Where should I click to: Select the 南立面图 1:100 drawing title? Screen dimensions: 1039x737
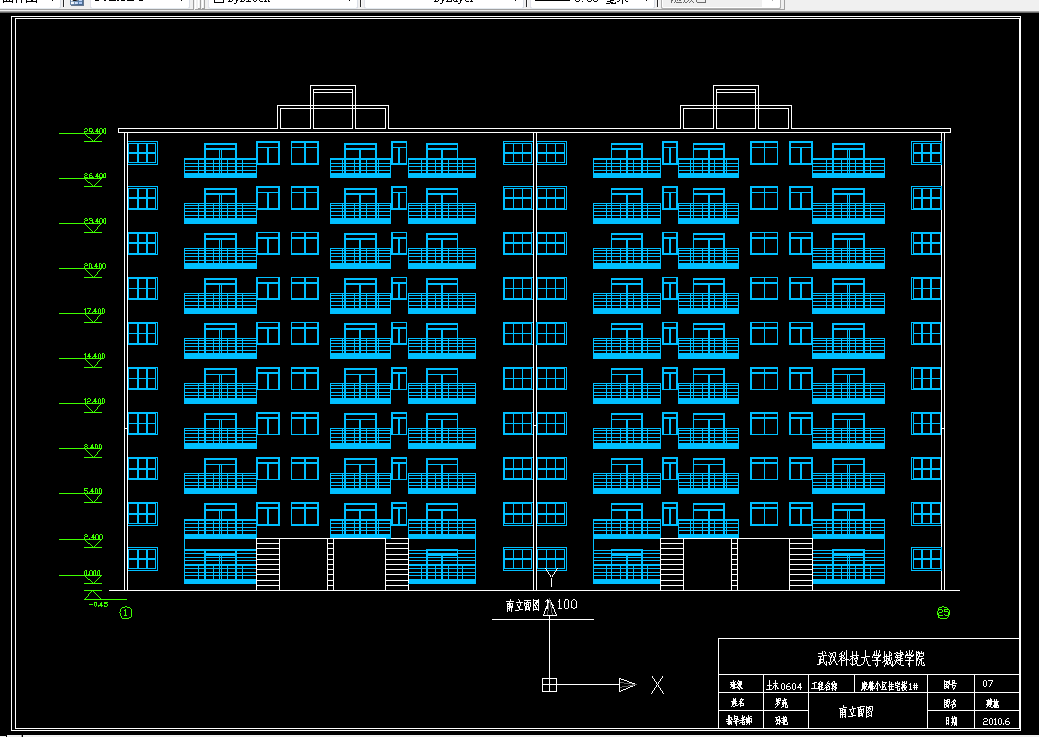coord(541,605)
